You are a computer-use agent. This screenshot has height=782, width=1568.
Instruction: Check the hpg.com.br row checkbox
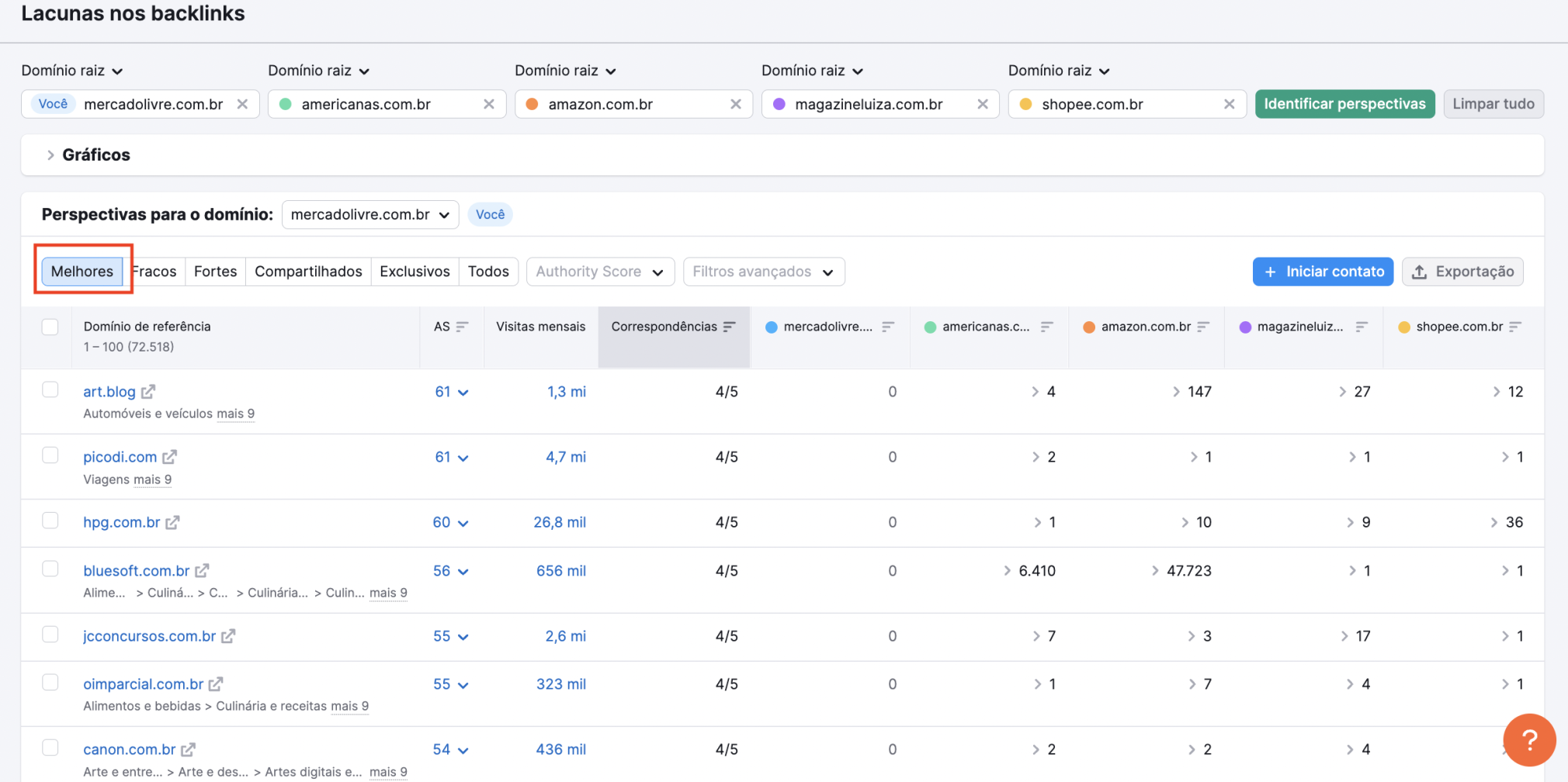tap(50, 520)
